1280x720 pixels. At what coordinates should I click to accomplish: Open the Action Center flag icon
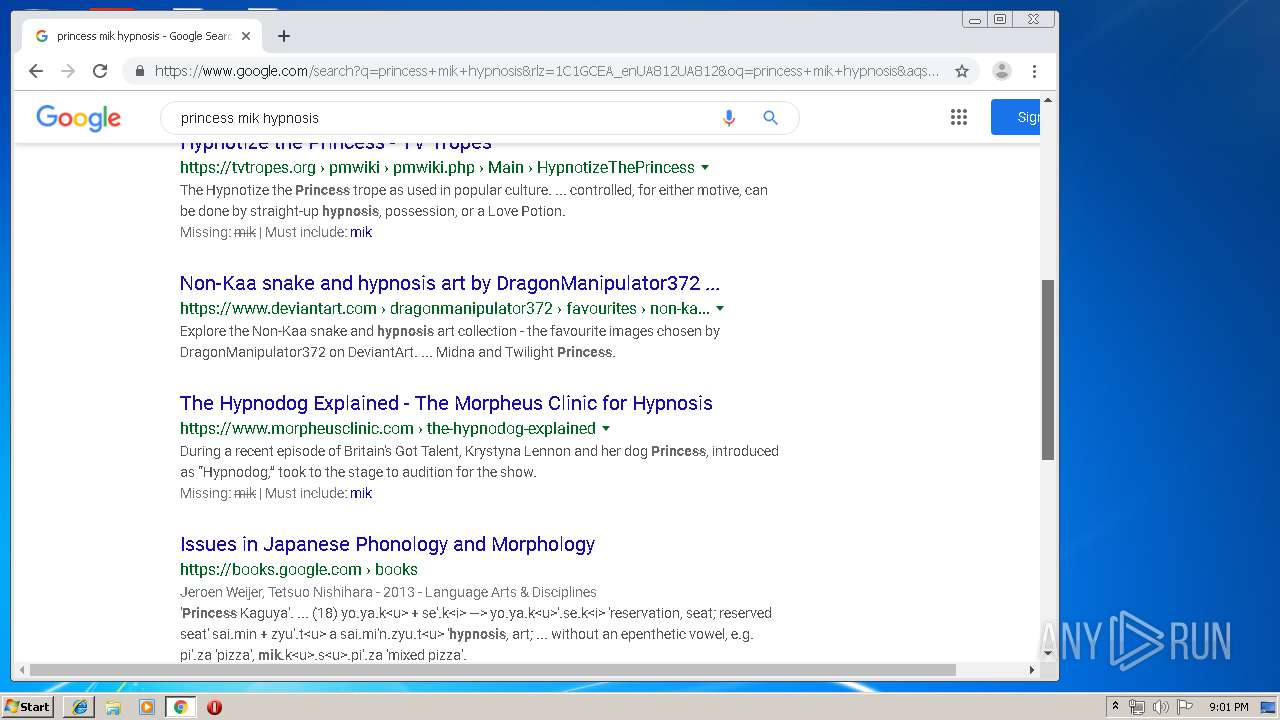(1184, 707)
